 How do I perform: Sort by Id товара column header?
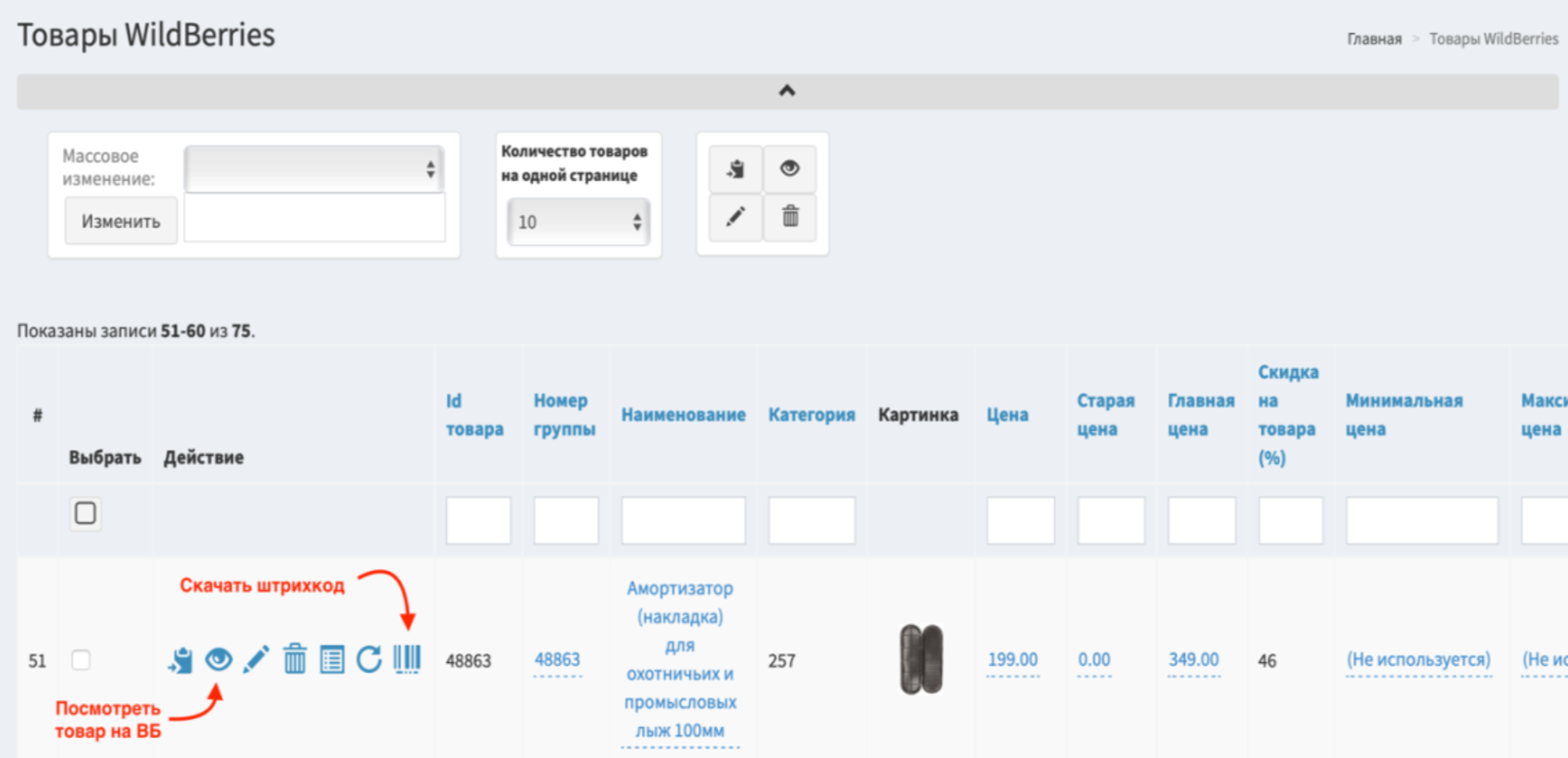coord(474,415)
